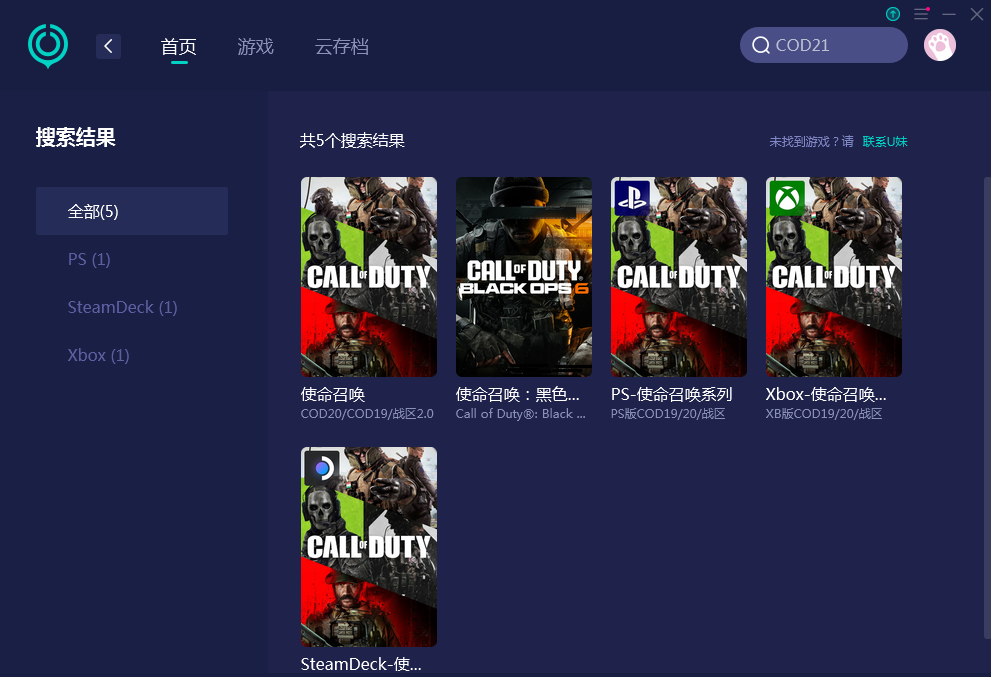Click the Xbox badge on Xbox game cover

(787, 197)
